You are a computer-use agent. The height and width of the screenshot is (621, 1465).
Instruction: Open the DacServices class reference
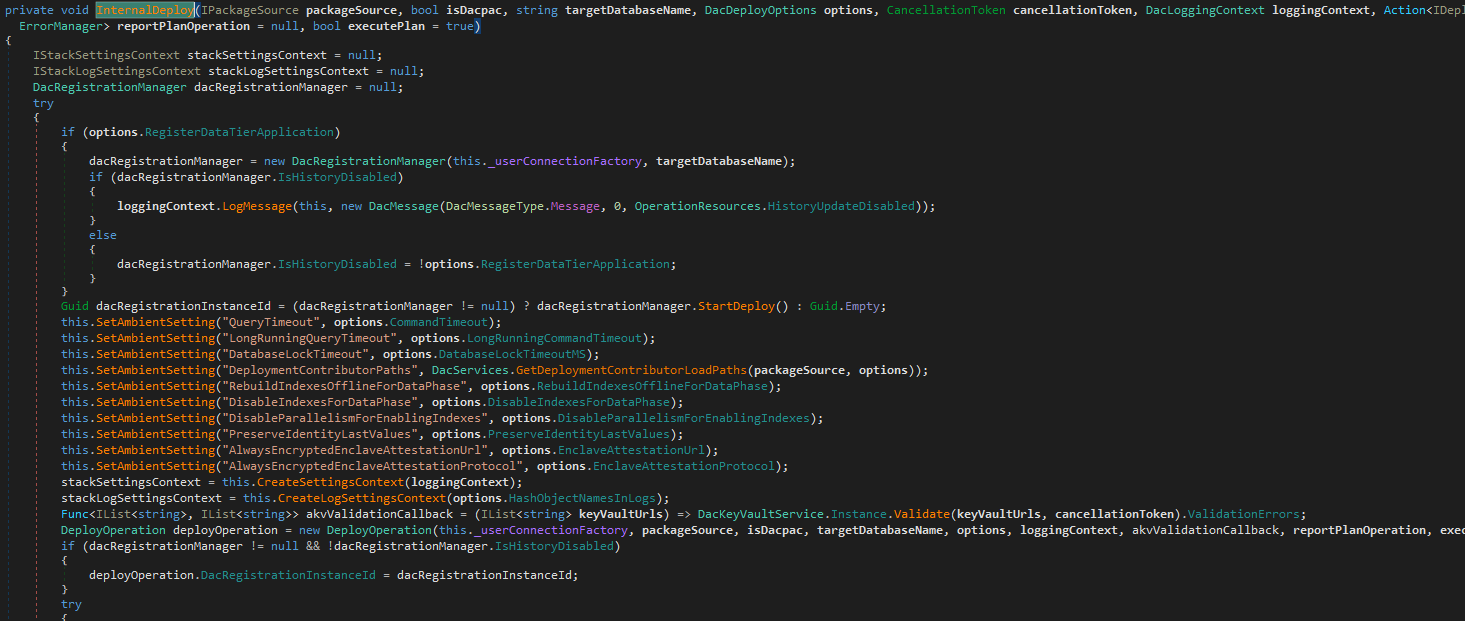point(469,370)
